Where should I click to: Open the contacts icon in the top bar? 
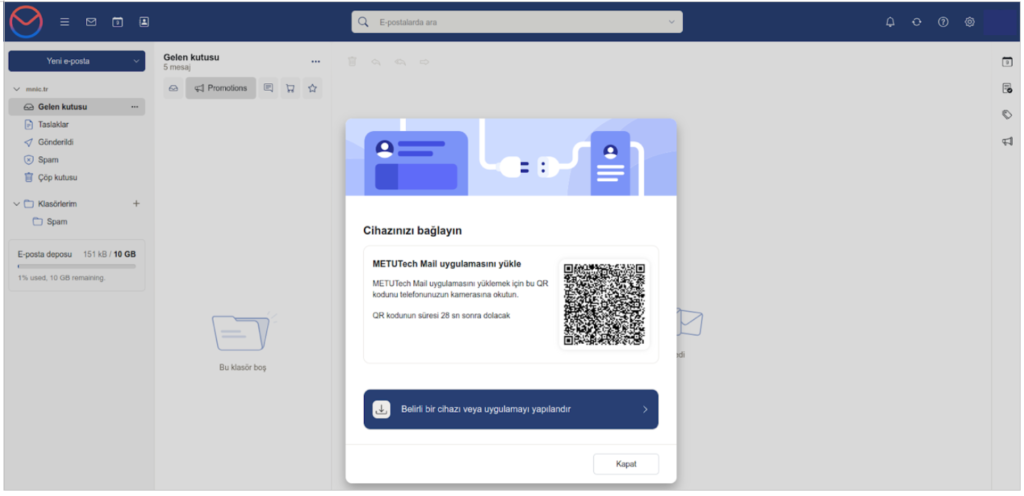coord(144,22)
